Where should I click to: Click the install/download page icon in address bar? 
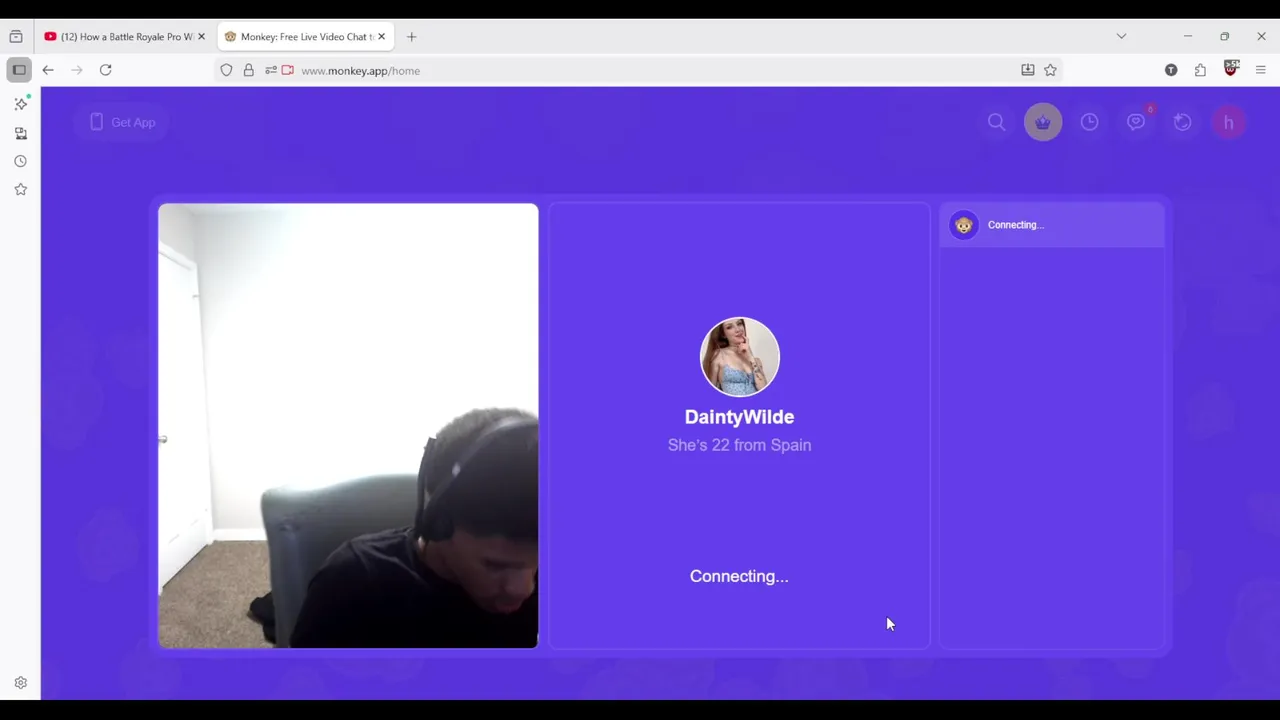[1027, 70]
